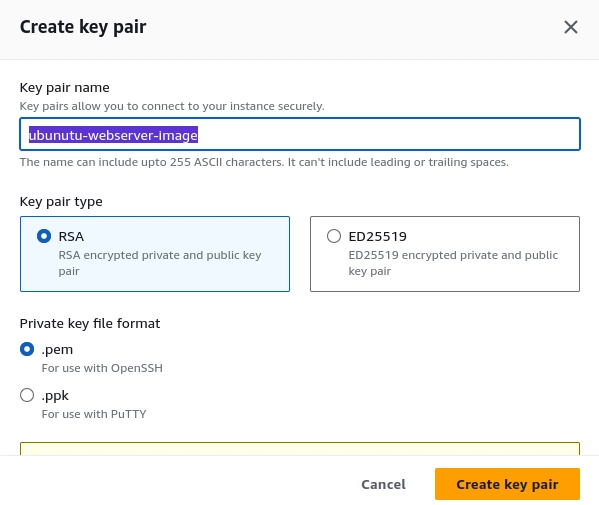The height and width of the screenshot is (505, 599).
Task: Click the Private key file format heading
Action: 90,324
